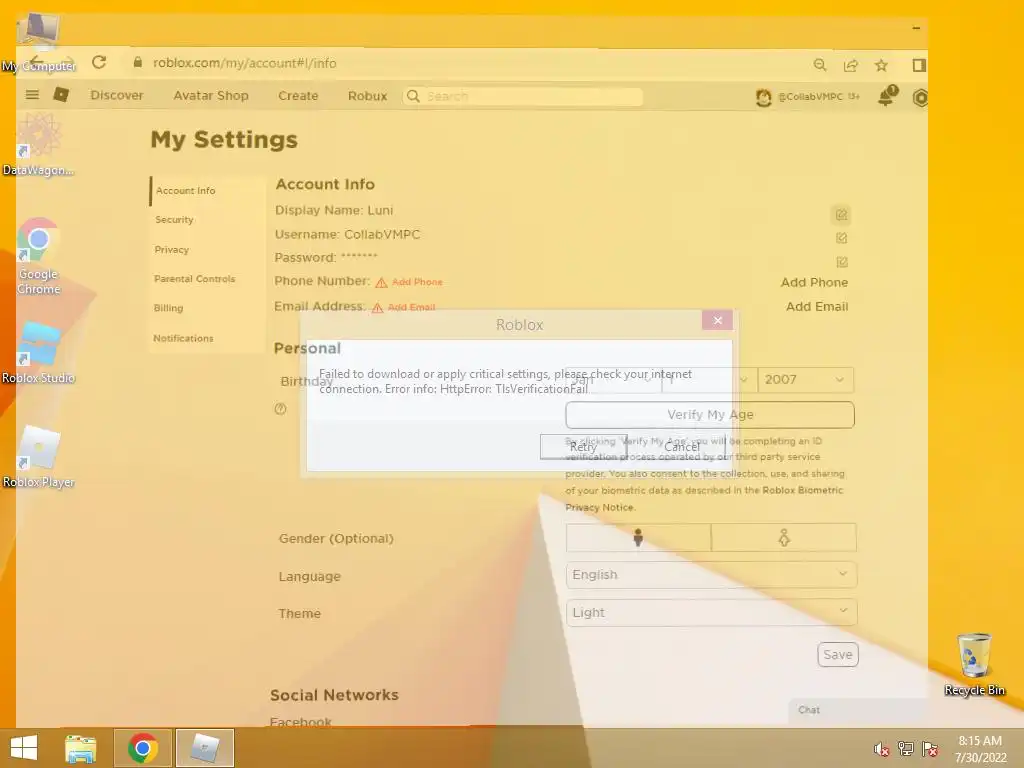Launch Google Chrome desktop shortcut

38,256
